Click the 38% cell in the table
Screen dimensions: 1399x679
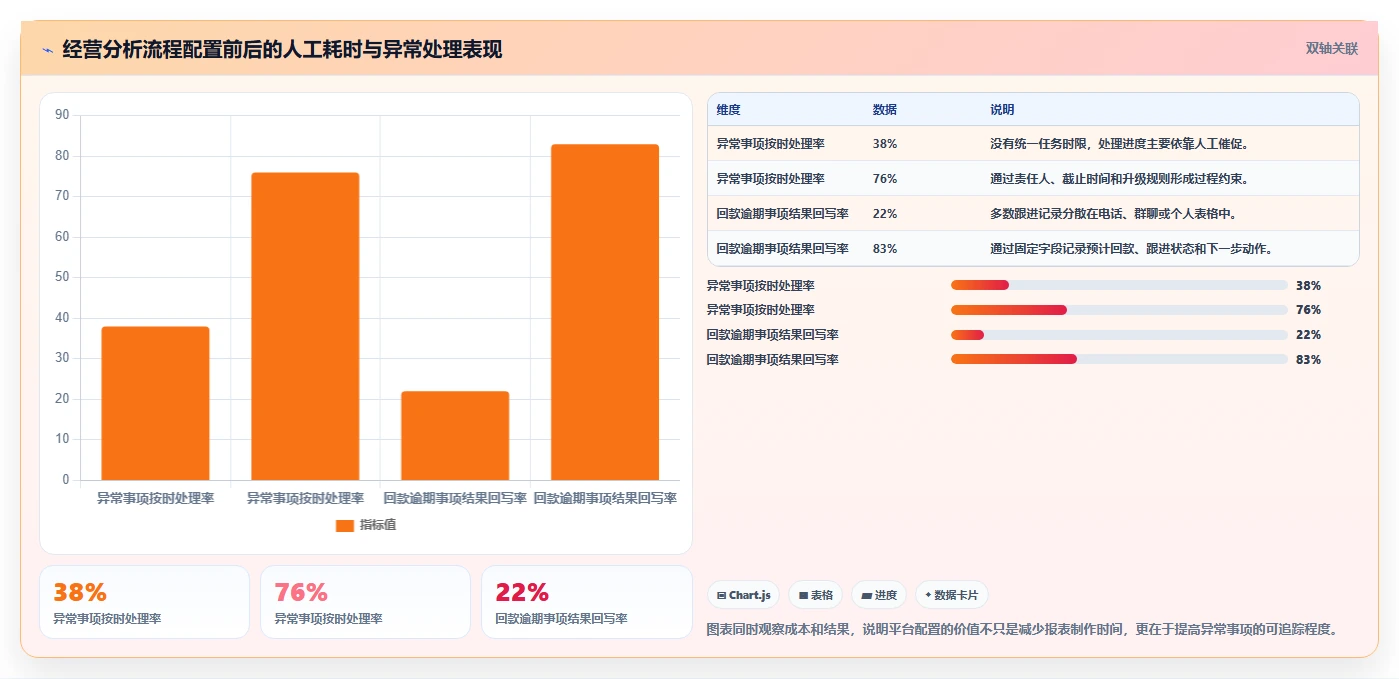pyautogui.click(x=885, y=144)
